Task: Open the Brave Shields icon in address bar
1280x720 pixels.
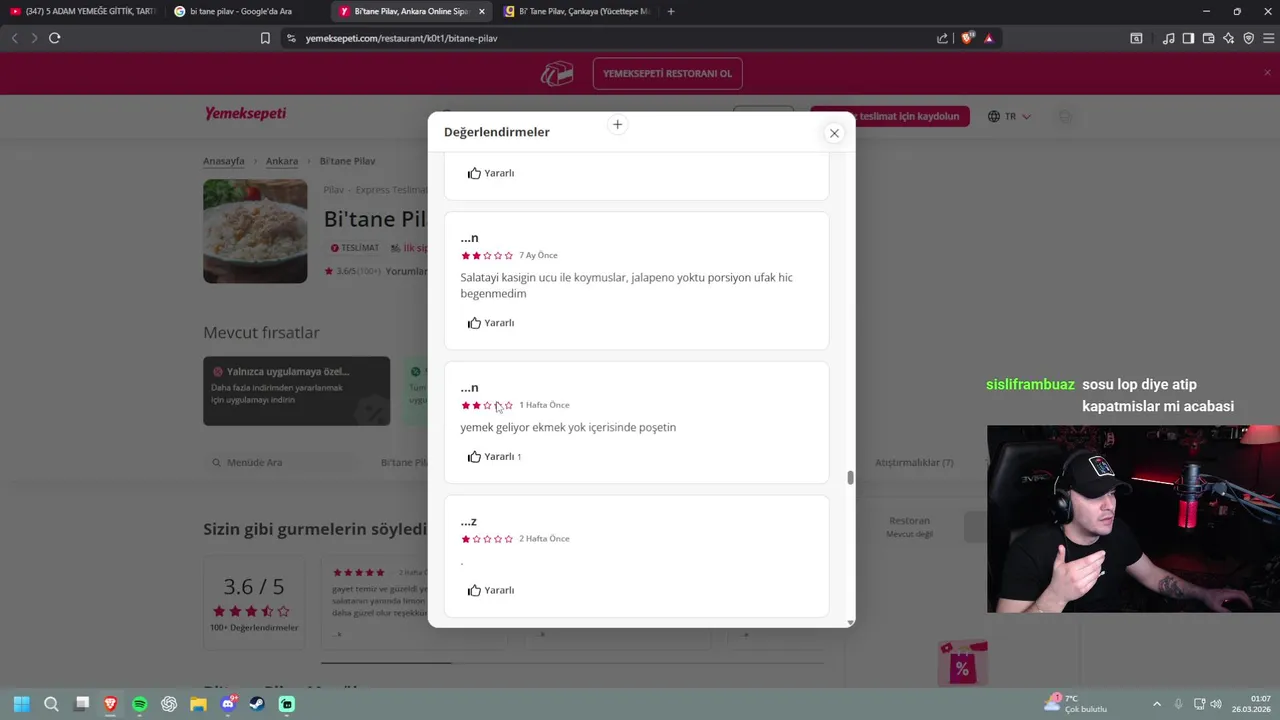Action: [x=967, y=38]
